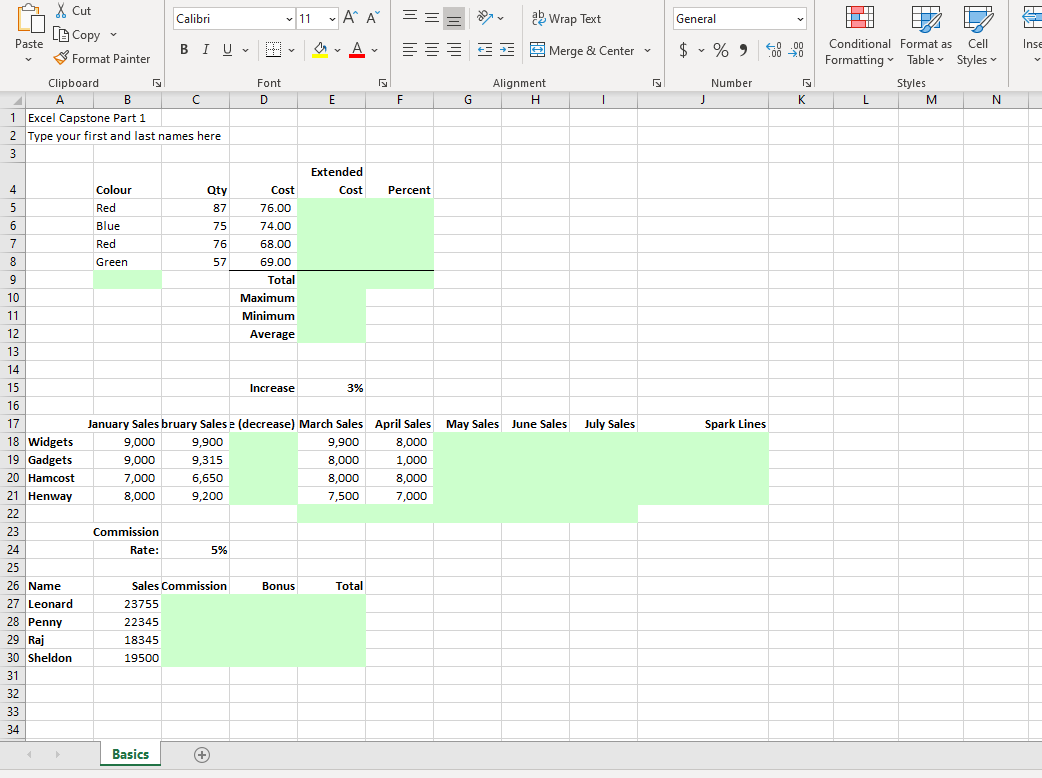Image resolution: width=1042 pixels, height=778 pixels.
Task: Expand Underline style arrow
Action: pyautogui.click(x=245, y=50)
